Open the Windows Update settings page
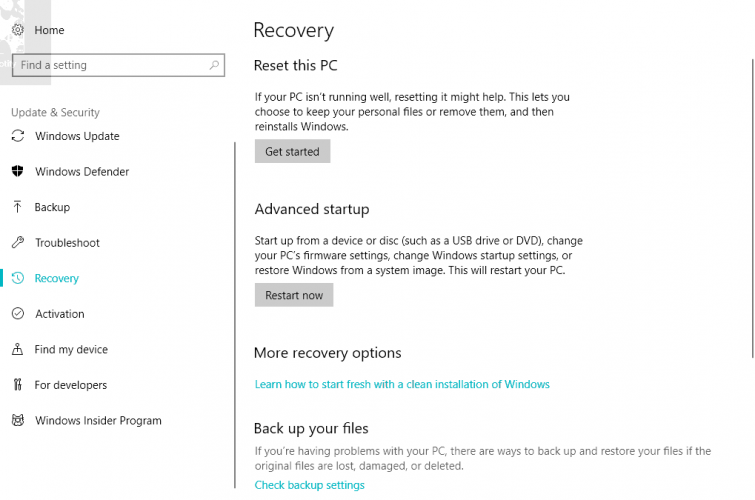This screenshot has width=755, height=500. click(77, 136)
